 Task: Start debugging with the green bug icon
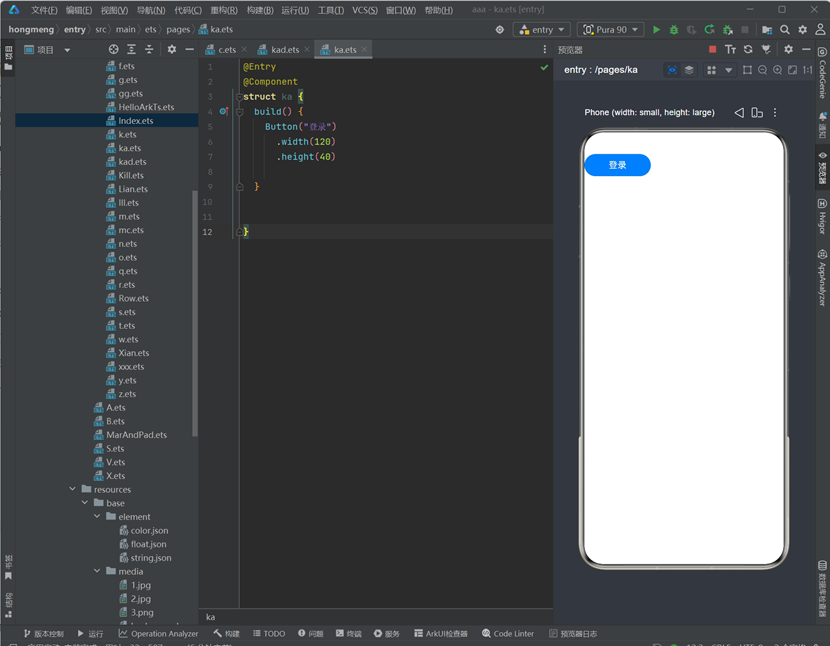674,30
